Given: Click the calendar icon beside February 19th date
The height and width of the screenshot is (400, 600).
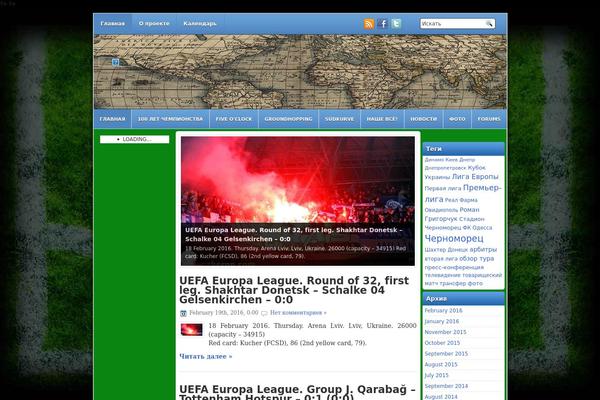Looking at the screenshot, I should pyautogui.click(x=183, y=313).
